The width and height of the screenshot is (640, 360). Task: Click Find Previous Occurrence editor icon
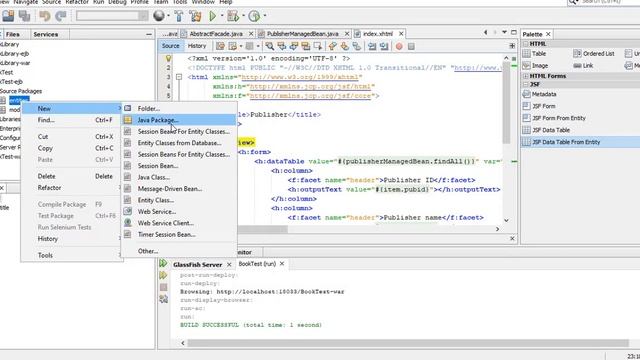tap(282, 46)
